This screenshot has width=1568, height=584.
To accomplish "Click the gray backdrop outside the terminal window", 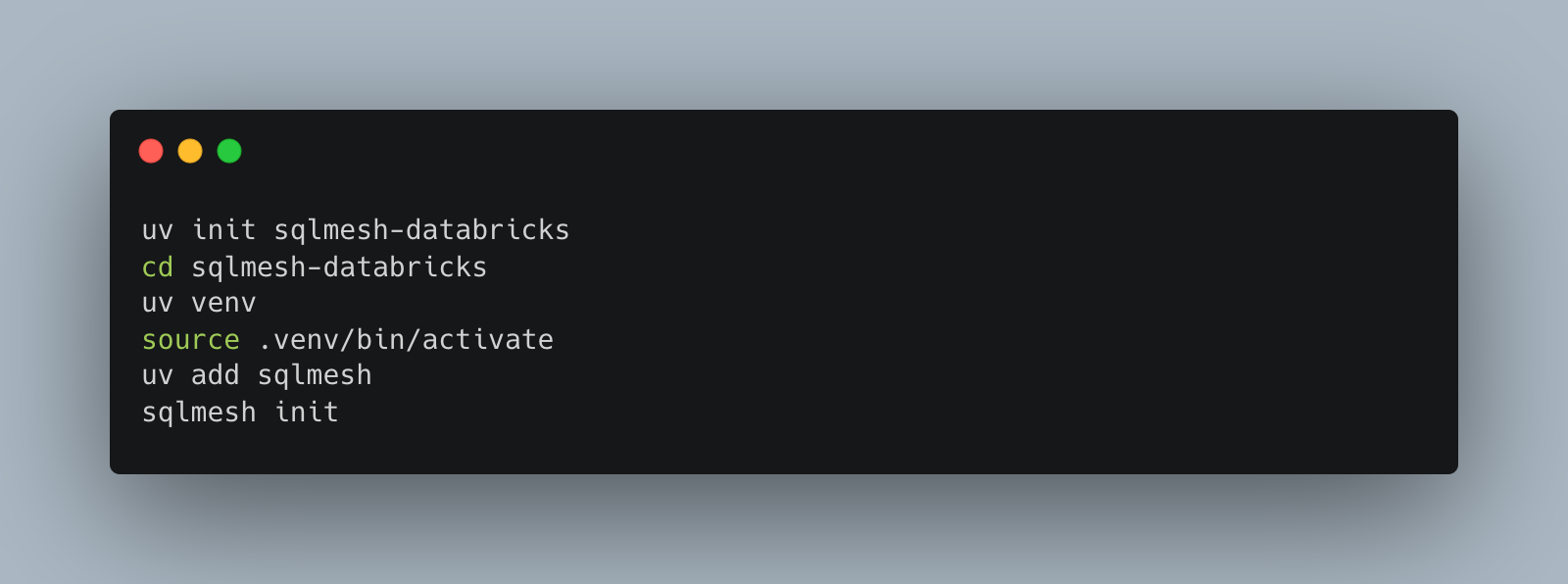I will pos(784,49).
